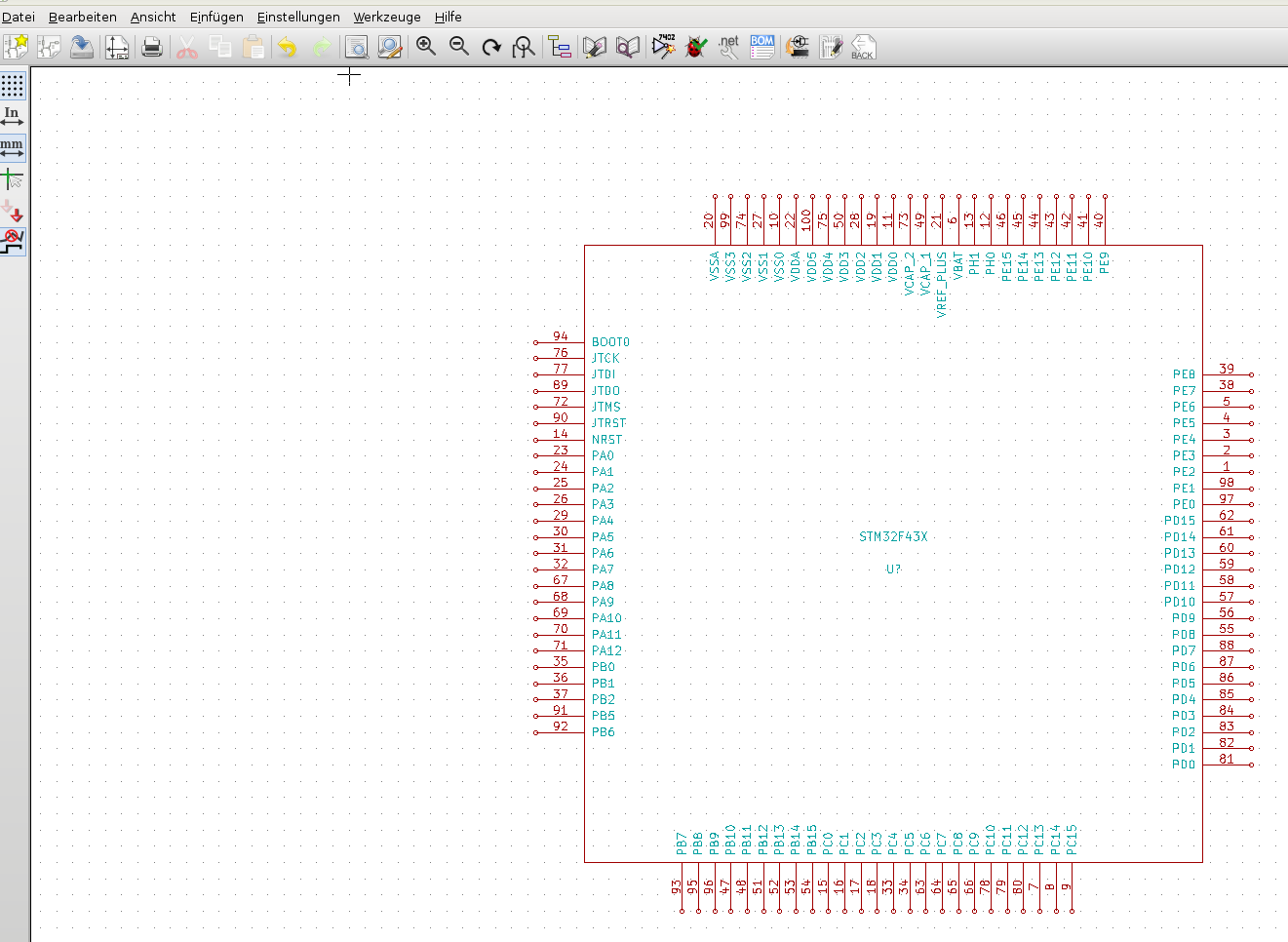Run CvPcb footprint assignment

[x=798, y=47]
